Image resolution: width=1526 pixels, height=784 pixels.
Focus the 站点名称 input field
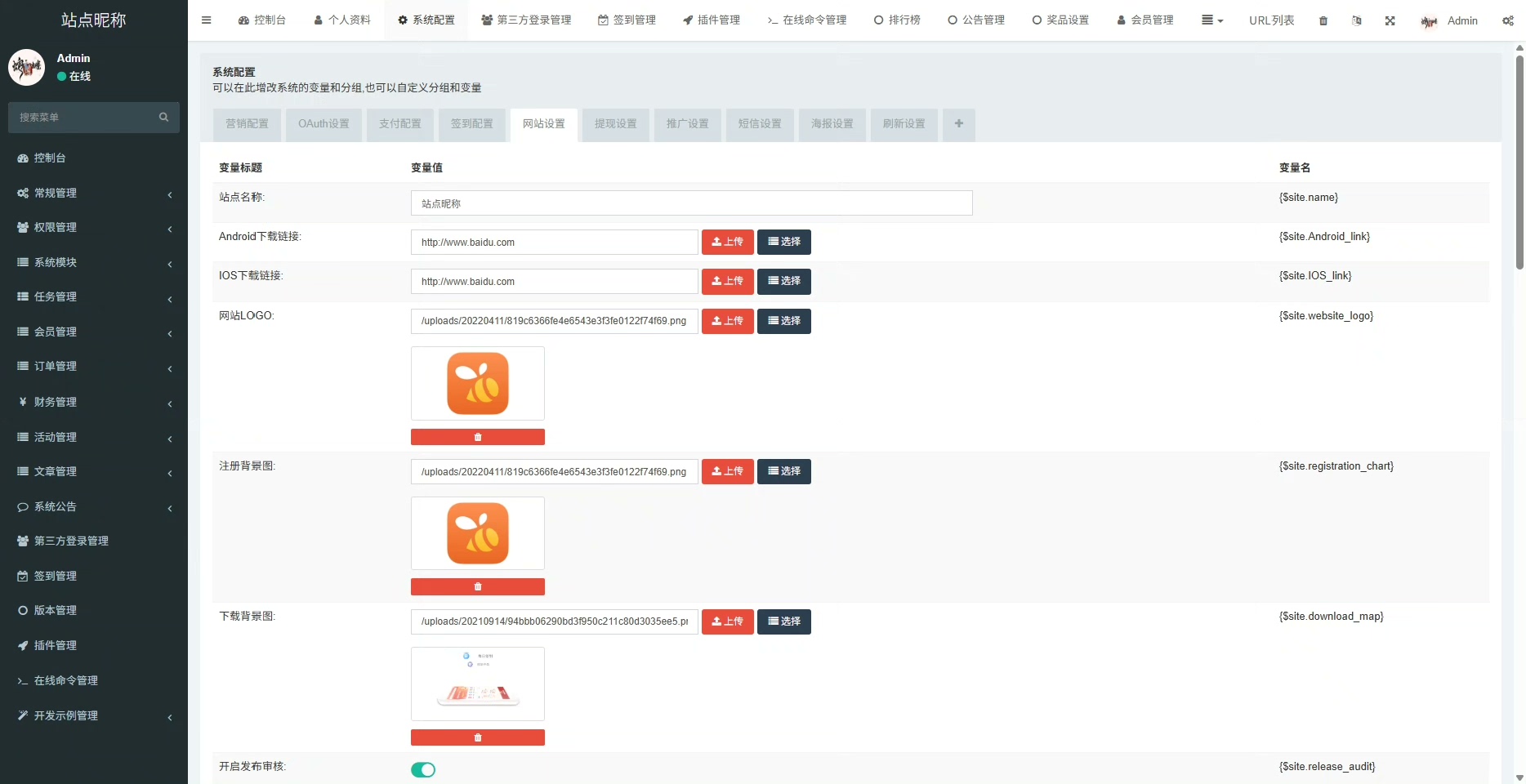coord(692,203)
